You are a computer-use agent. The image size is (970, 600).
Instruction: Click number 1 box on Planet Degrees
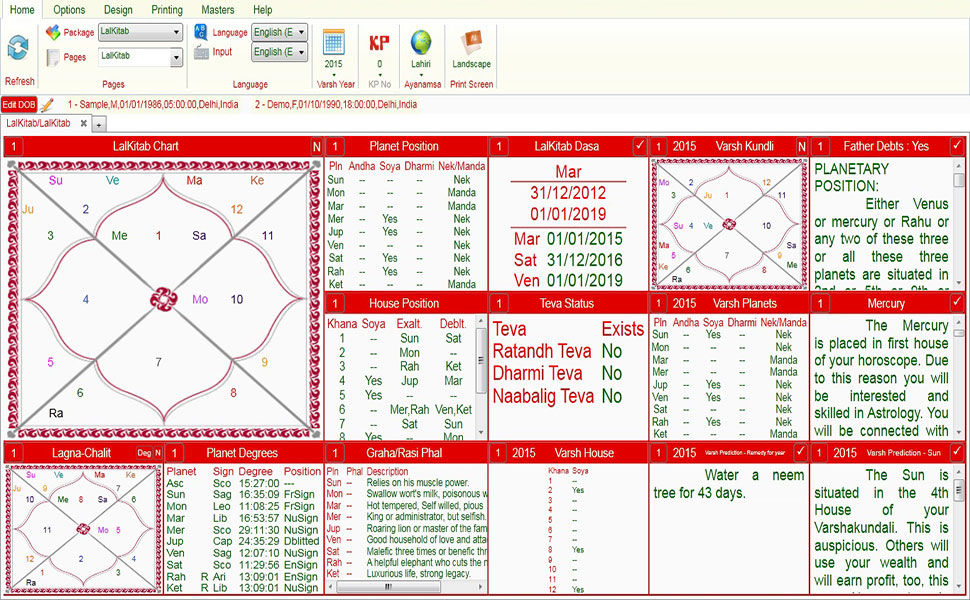point(174,453)
